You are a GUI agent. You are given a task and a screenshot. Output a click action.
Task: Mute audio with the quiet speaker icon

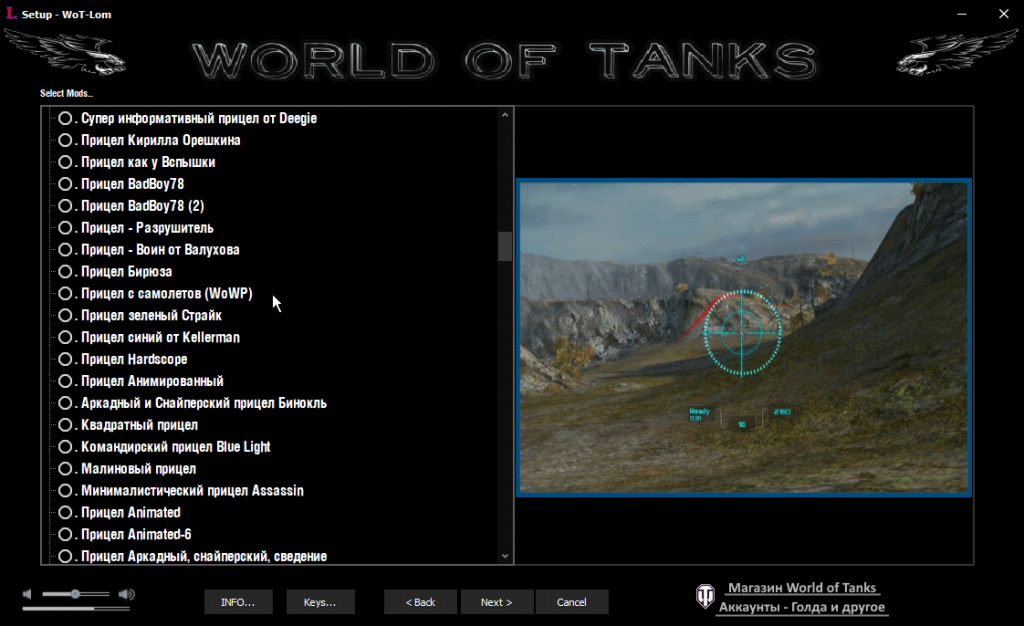(x=27, y=594)
